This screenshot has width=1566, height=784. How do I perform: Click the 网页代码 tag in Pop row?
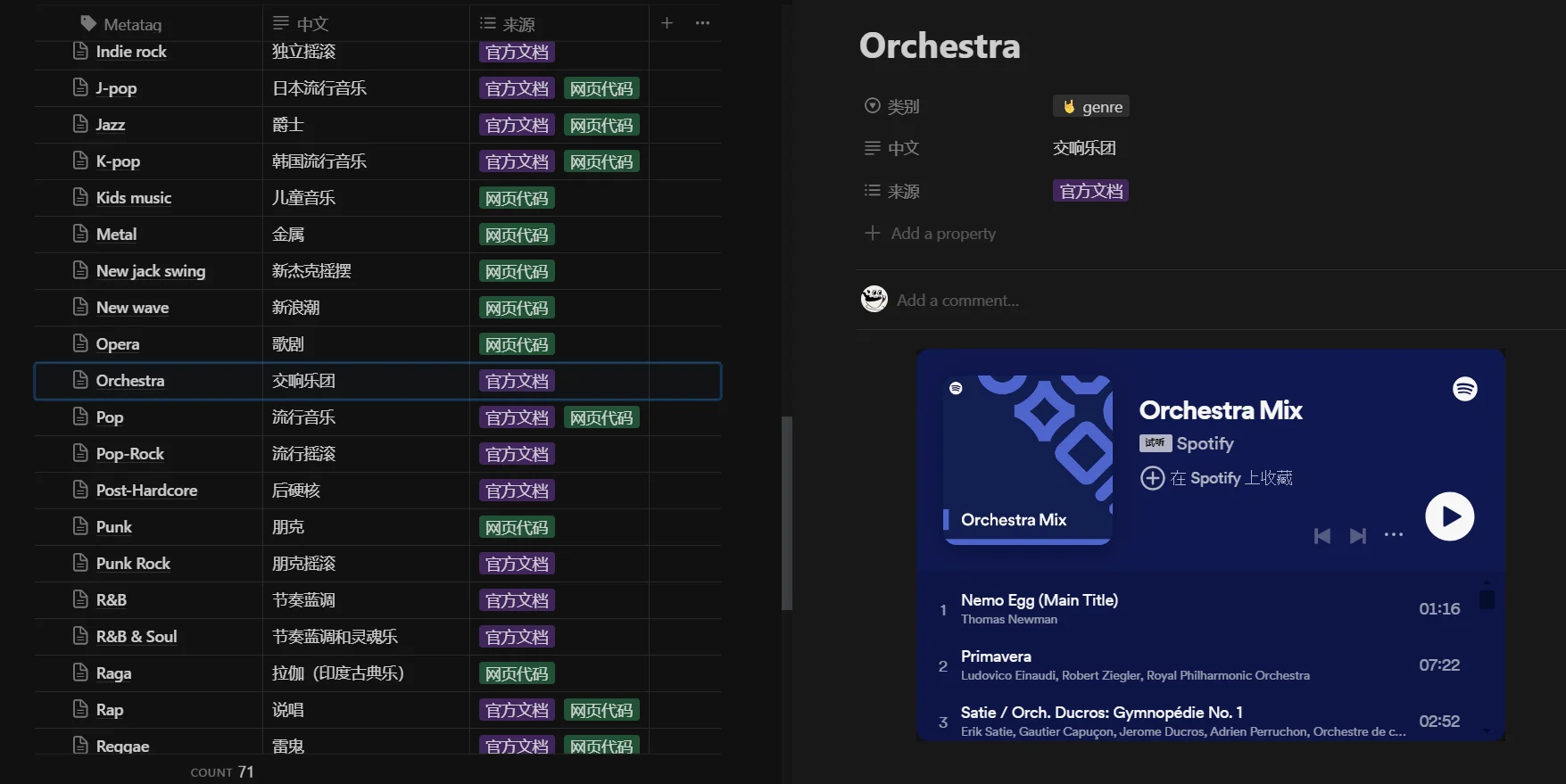pyautogui.click(x=601, y=417)
